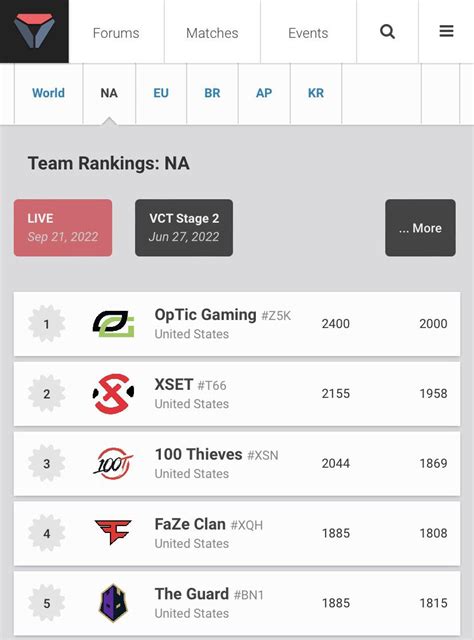The height and width of the screenshot is (640, 474).
Task: Open the OpTic Gaming team name link
Action: tap(205, 315)
